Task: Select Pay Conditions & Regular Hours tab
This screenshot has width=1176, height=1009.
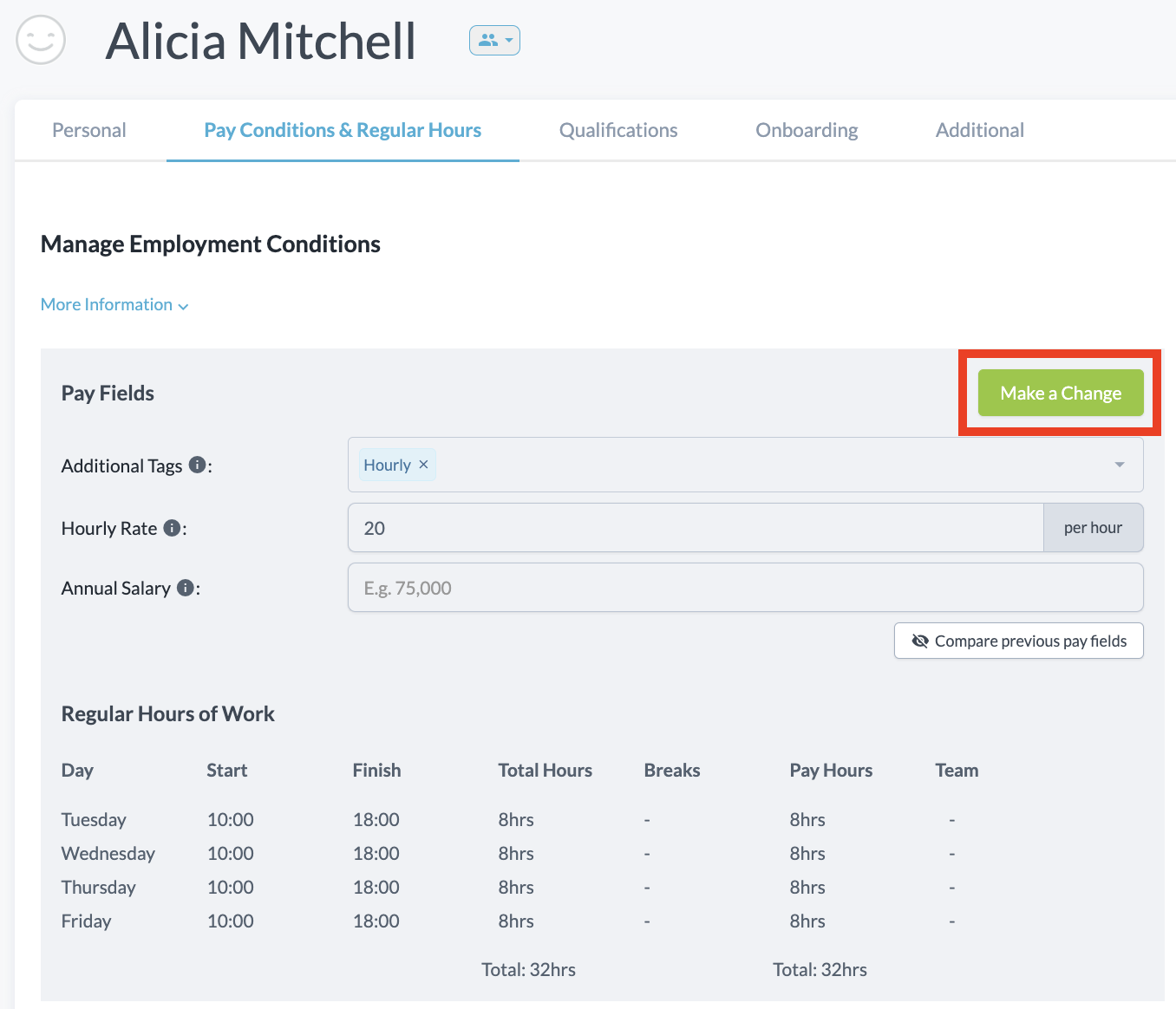Action: pyautogui.click(x=343, y=130)
